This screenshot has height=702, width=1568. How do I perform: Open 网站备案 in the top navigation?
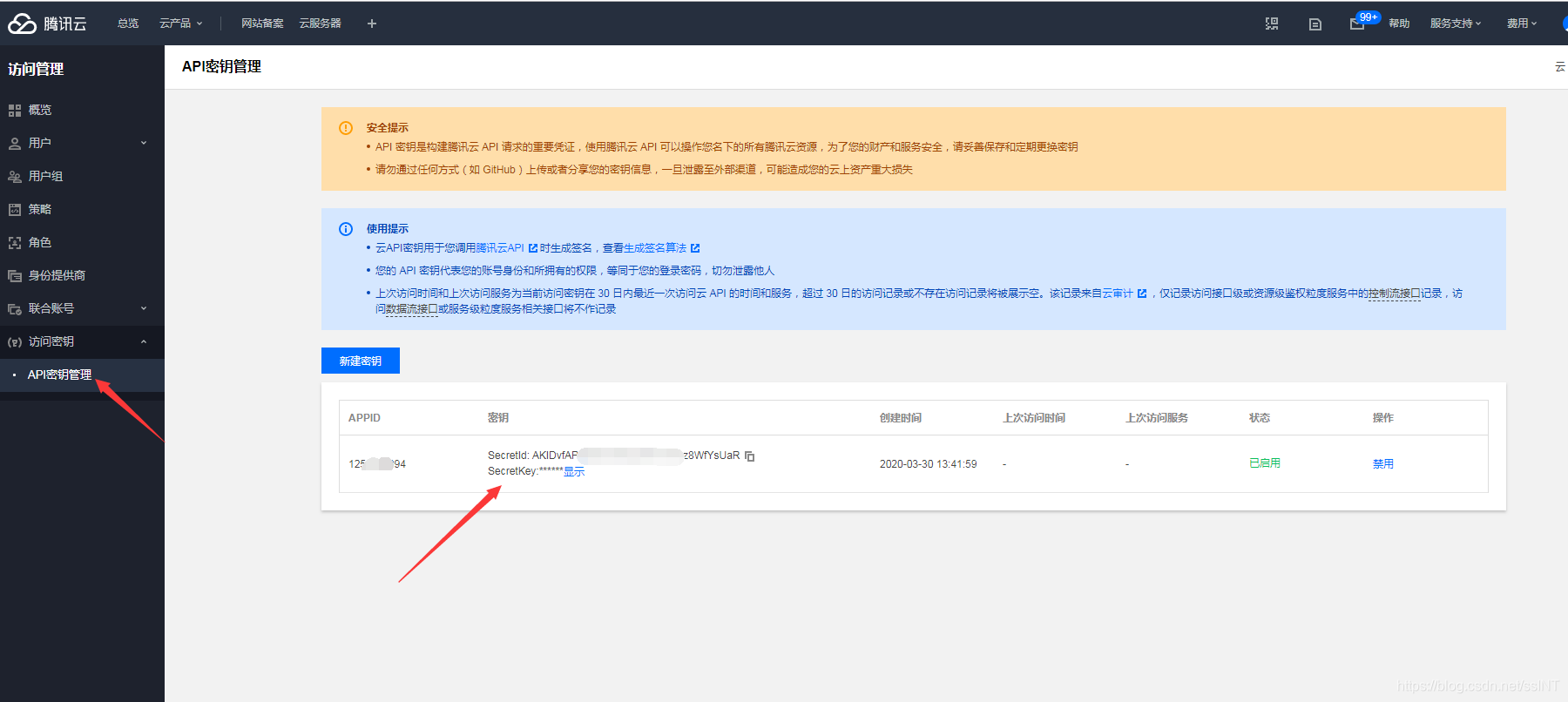pos(262,24)
